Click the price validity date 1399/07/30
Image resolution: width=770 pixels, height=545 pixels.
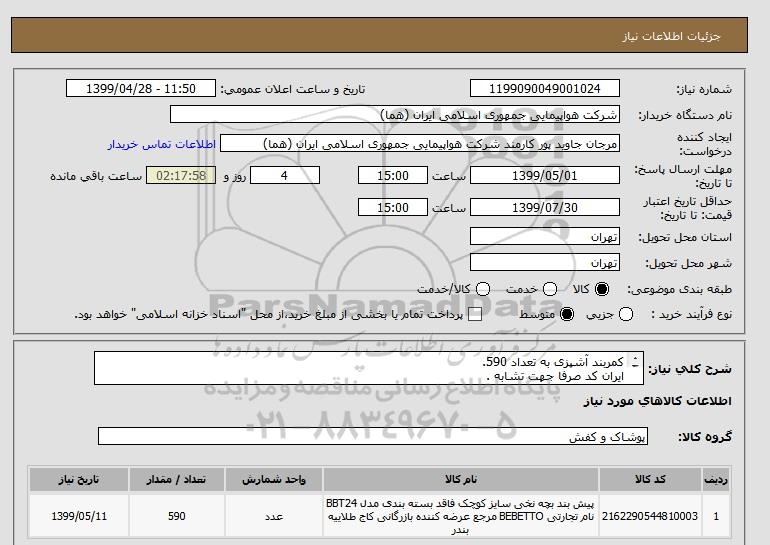[545, 207]
